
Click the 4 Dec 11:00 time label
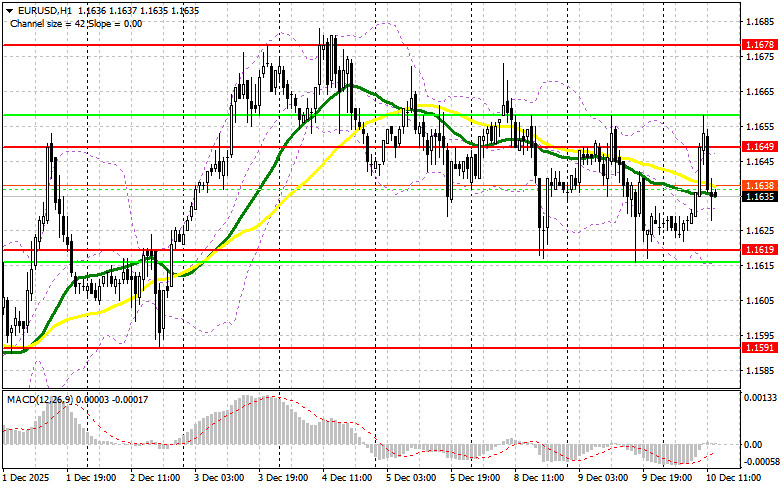pyautogui.click(x=347, y=478)
